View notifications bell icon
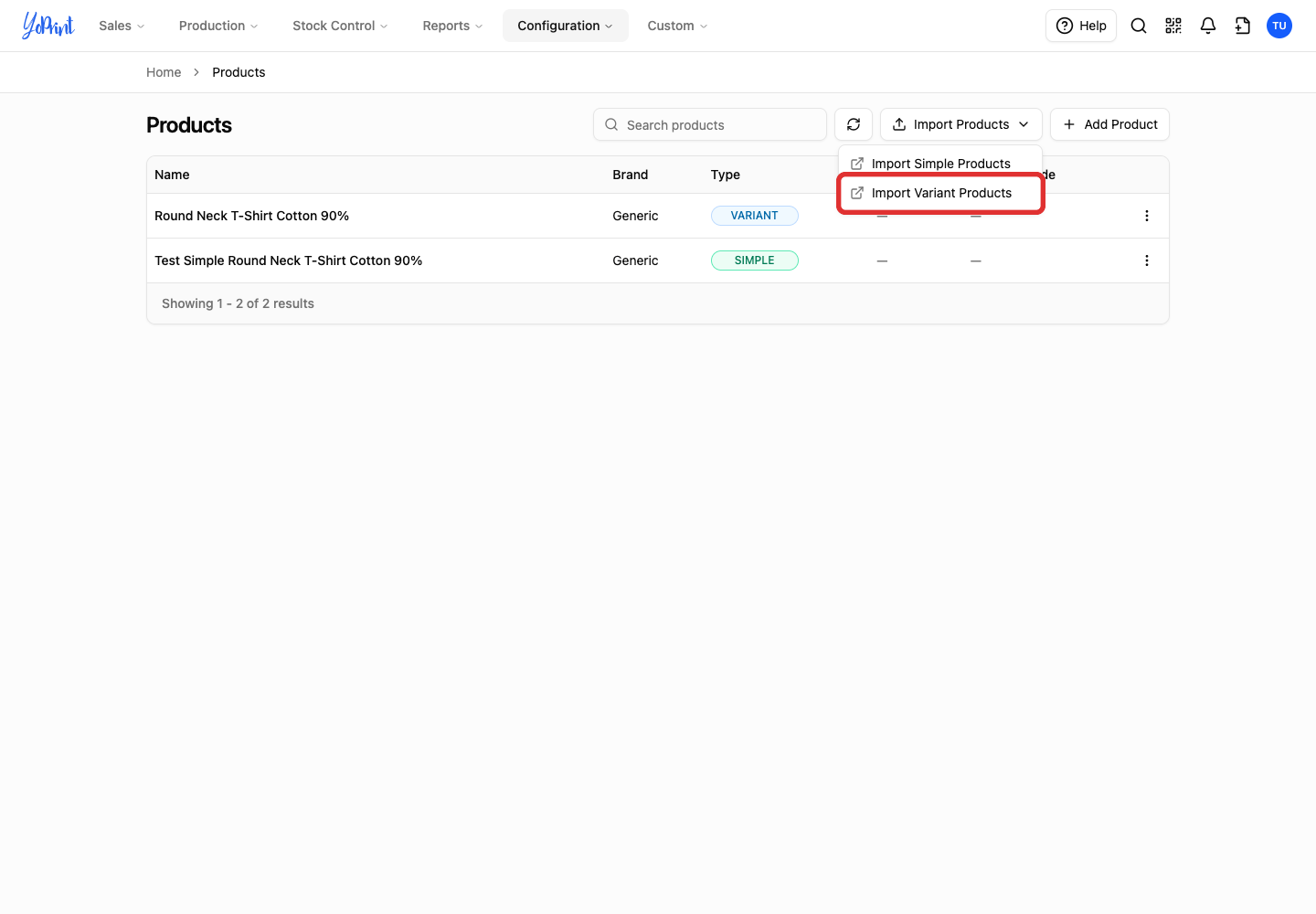1316x914 pixels. tap(1208, 26)
